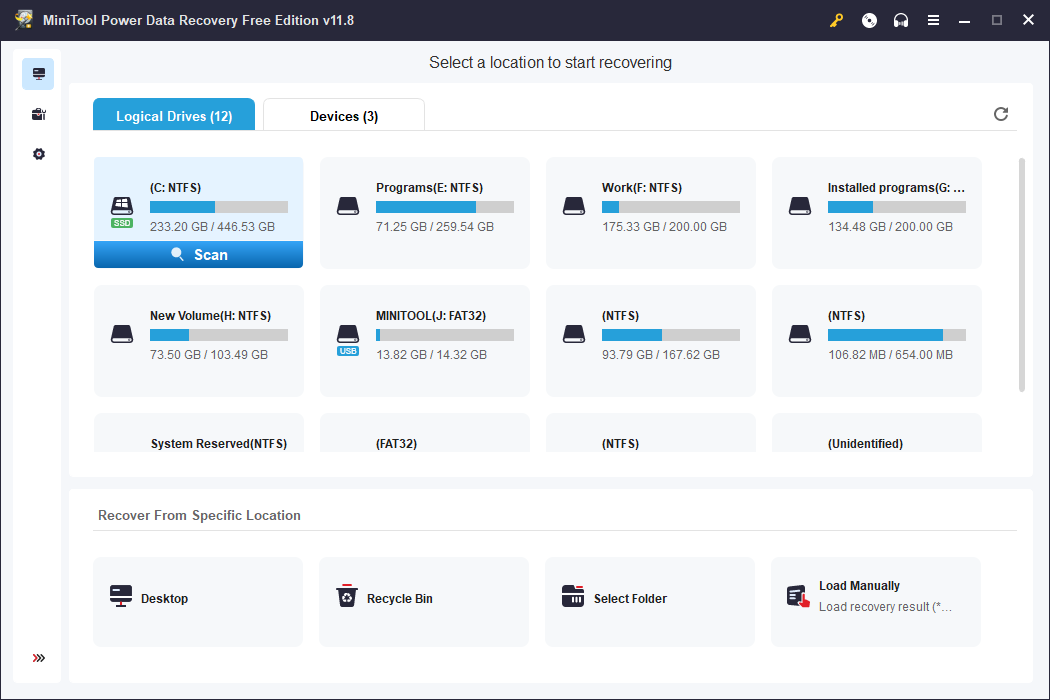This screenshot has height=700, width=1050.
Task: Click the Scan button on drive C
Action: [198, 255]
